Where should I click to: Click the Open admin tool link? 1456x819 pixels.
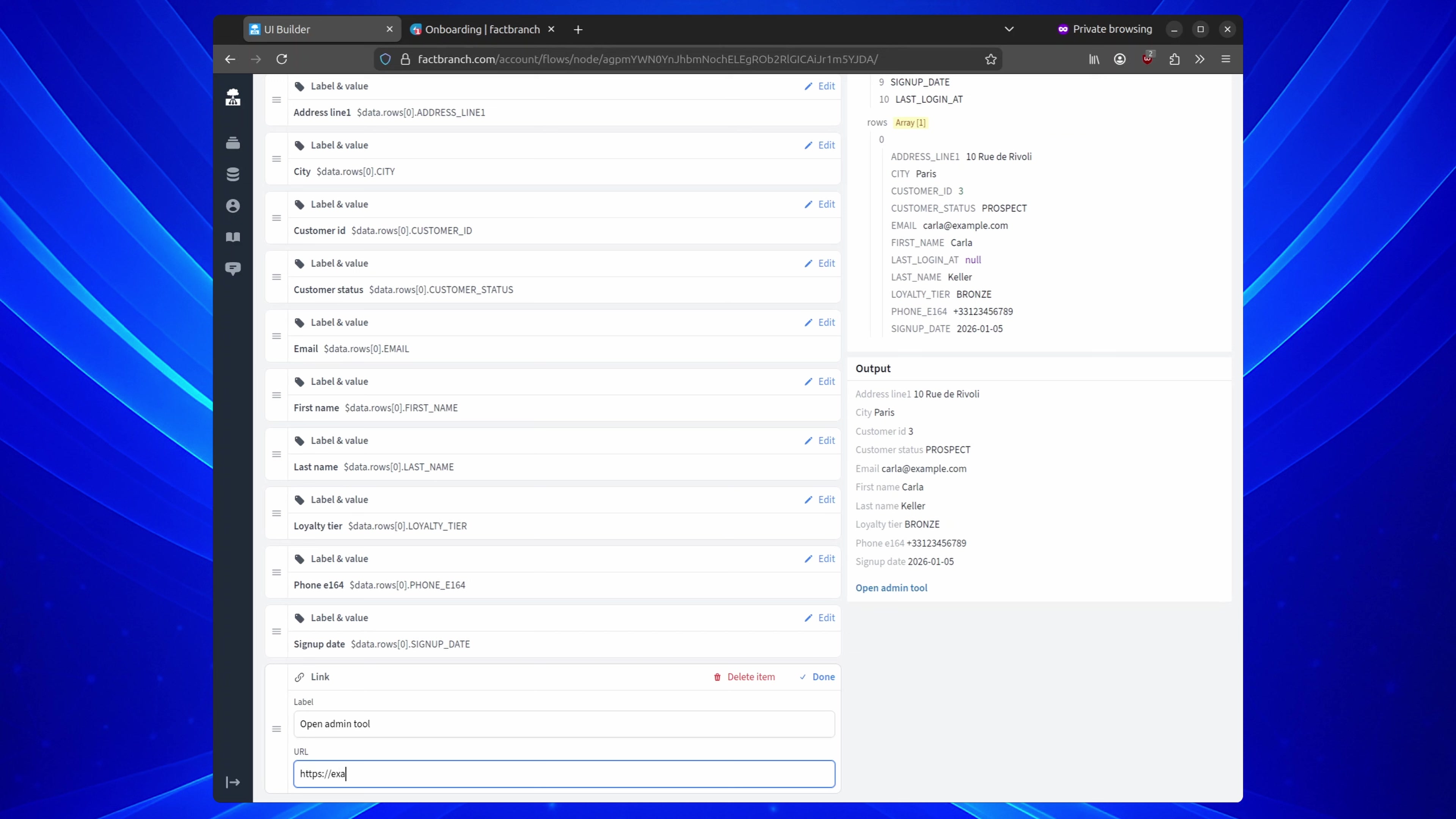(x=891, y=588)
